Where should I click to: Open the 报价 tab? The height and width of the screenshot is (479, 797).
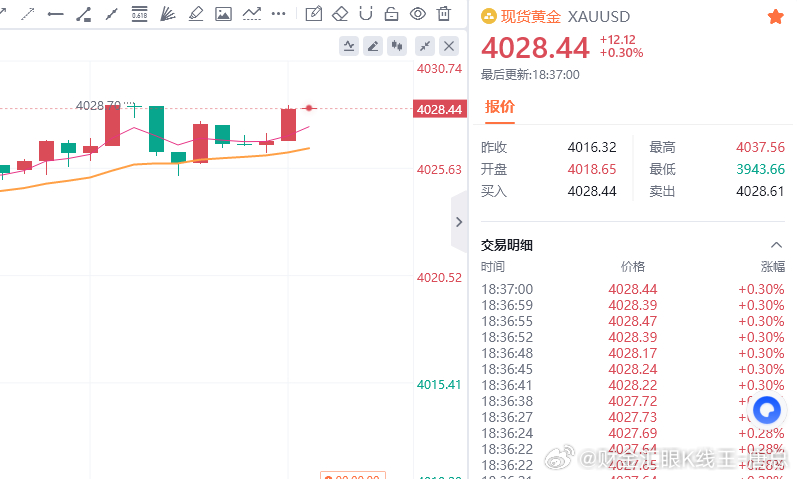pyautogui.click(x=500, y=107)
